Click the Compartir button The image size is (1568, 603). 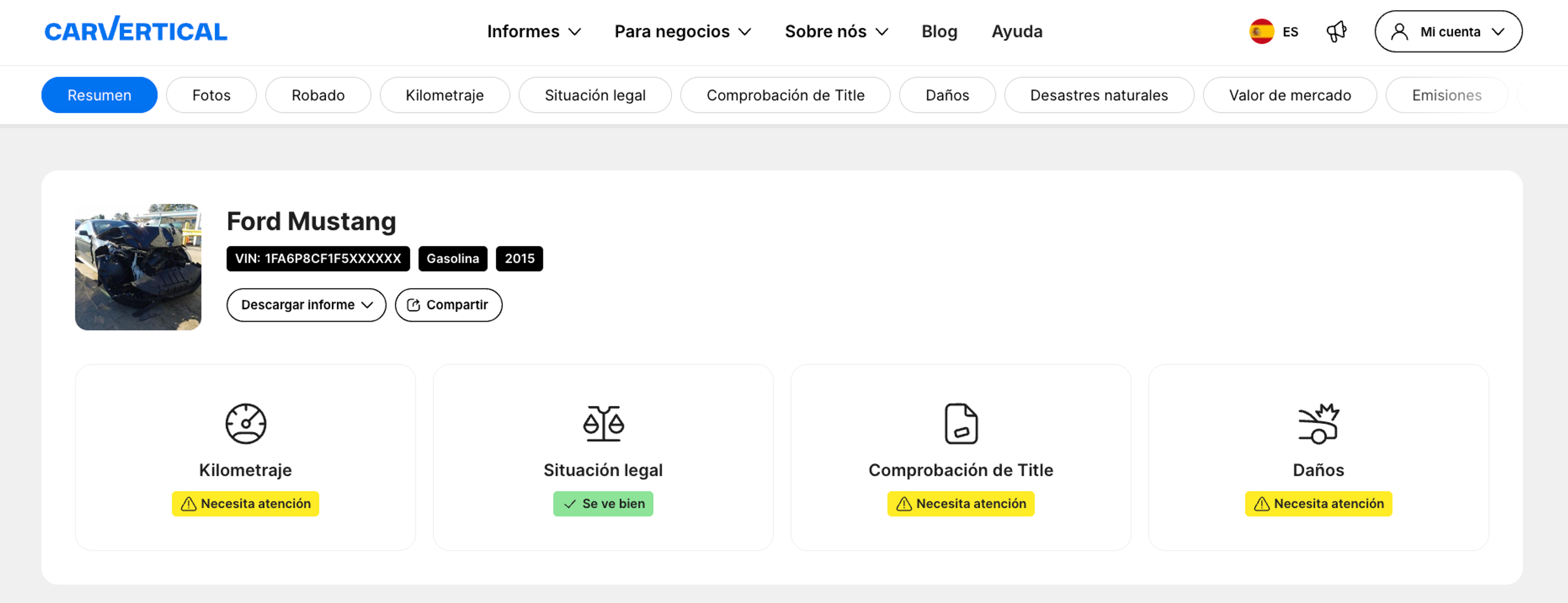click(x=449, y=305)
